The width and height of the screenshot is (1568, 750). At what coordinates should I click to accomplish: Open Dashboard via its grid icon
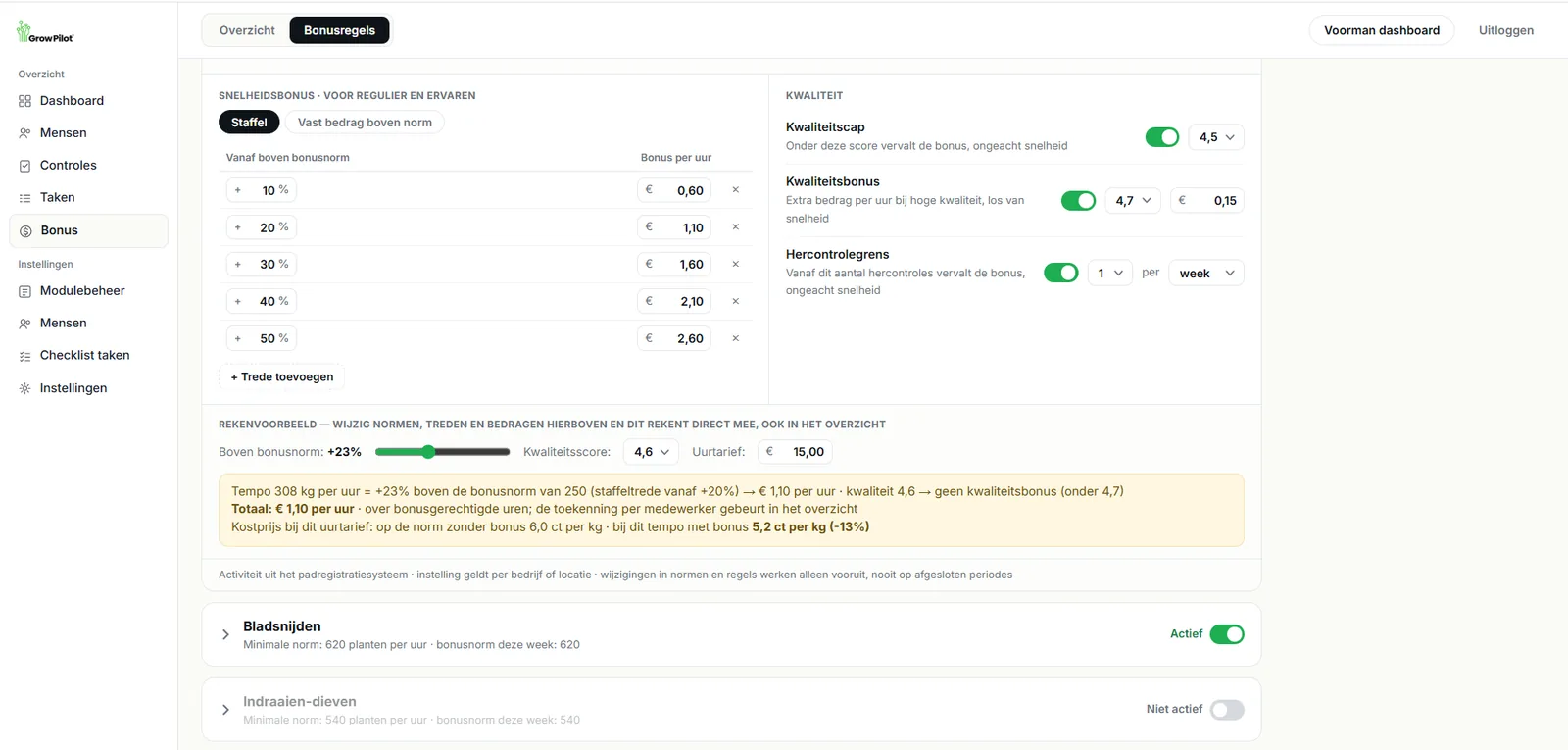[x=24, y=101]
